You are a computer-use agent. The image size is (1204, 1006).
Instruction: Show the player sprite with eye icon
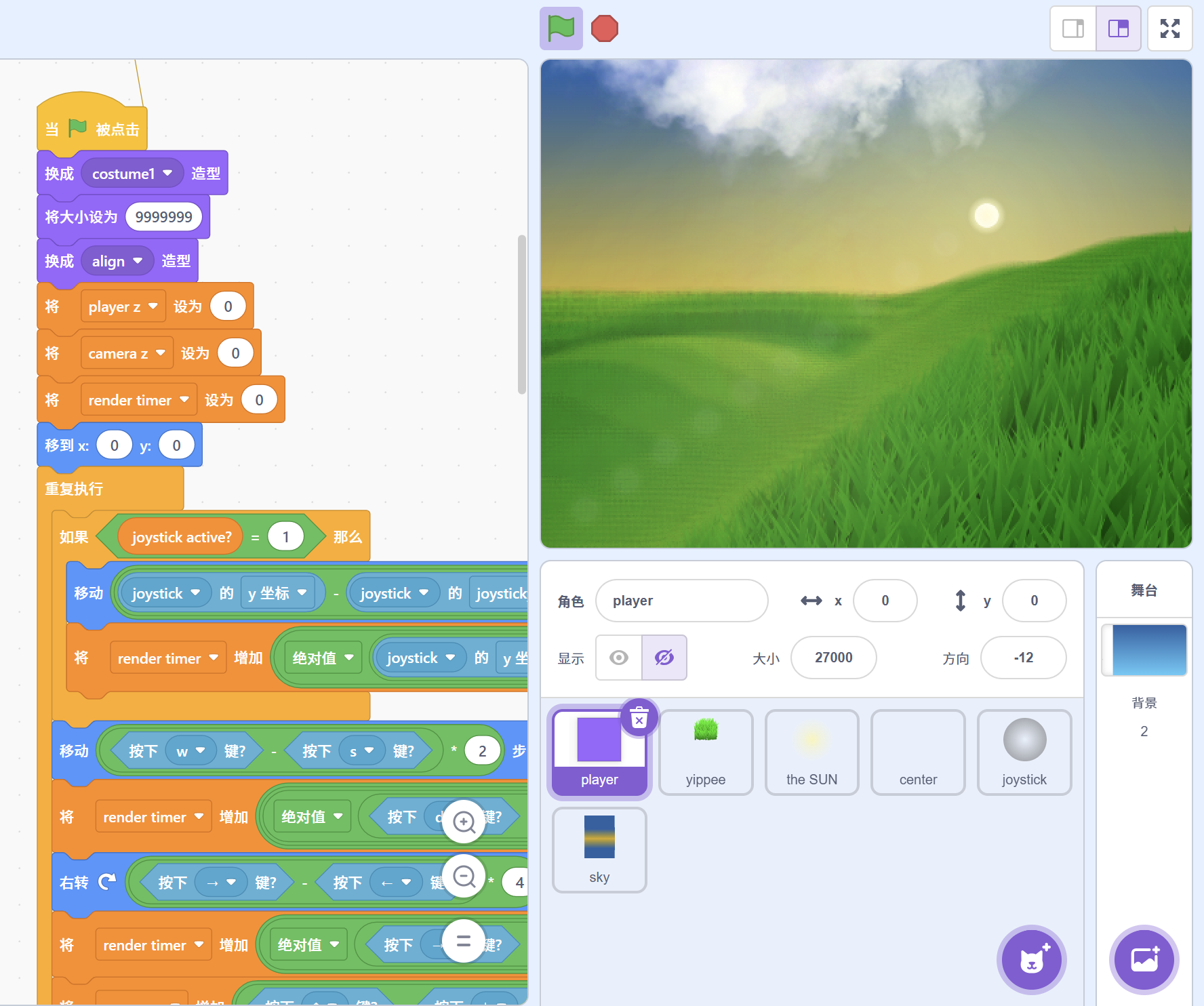619,658
